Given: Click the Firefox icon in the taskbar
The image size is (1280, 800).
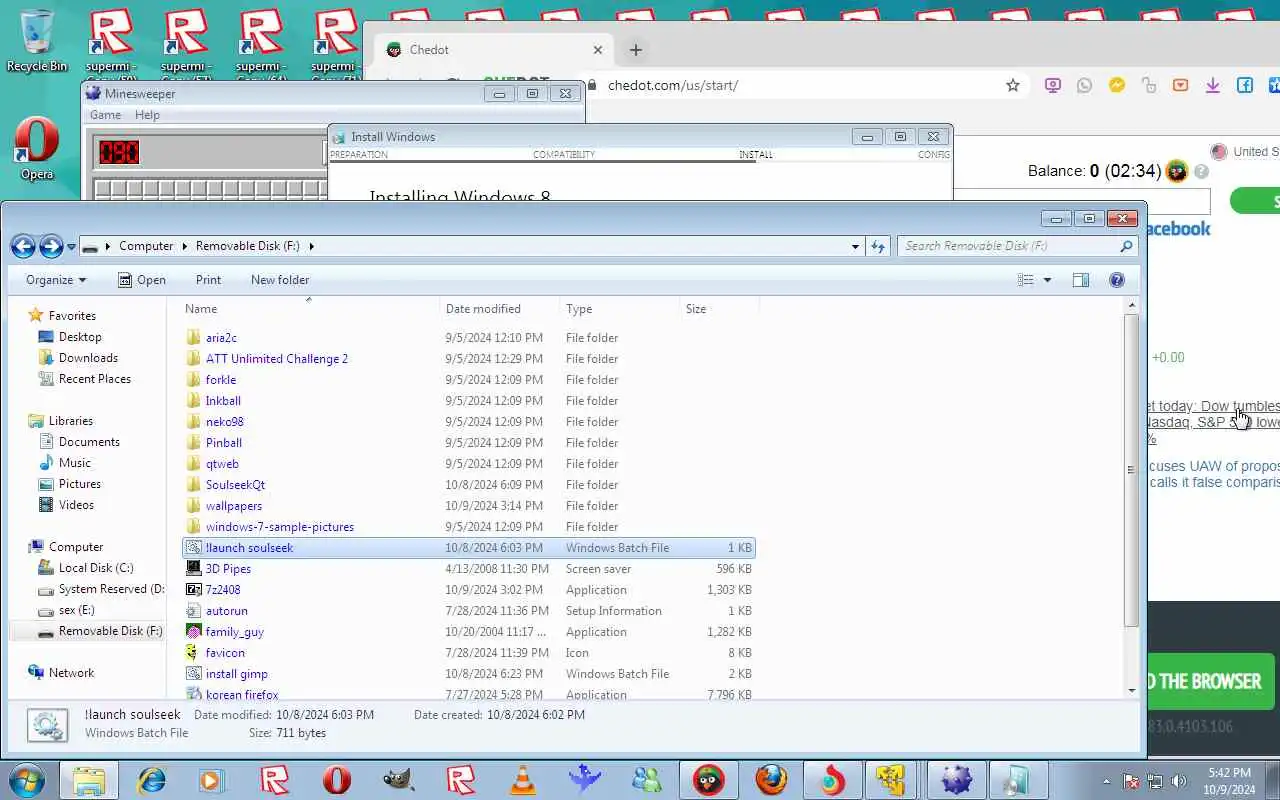Looking at the screenshot, I should click(771, 780).
